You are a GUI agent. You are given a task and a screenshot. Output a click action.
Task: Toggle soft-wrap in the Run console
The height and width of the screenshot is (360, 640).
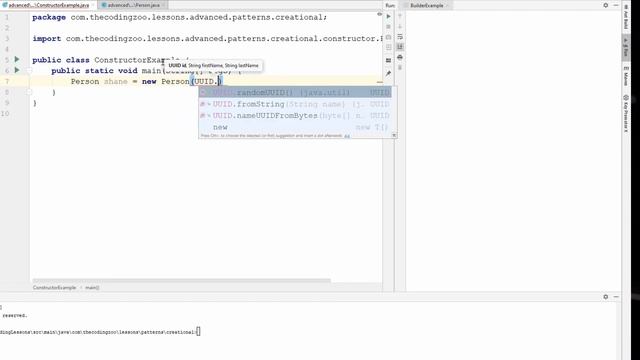click(400, 37)
